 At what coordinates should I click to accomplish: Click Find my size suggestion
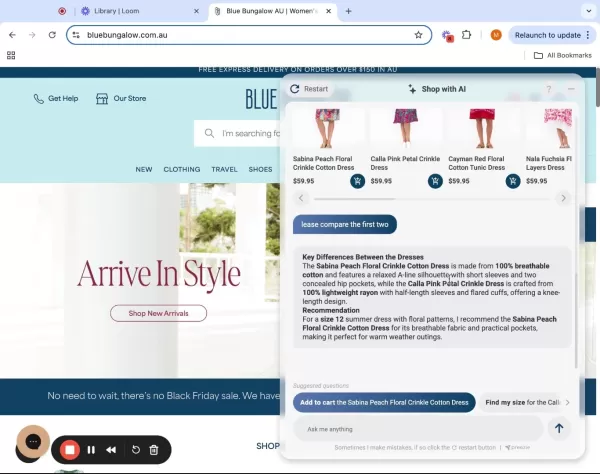click(x=521, y=402)
